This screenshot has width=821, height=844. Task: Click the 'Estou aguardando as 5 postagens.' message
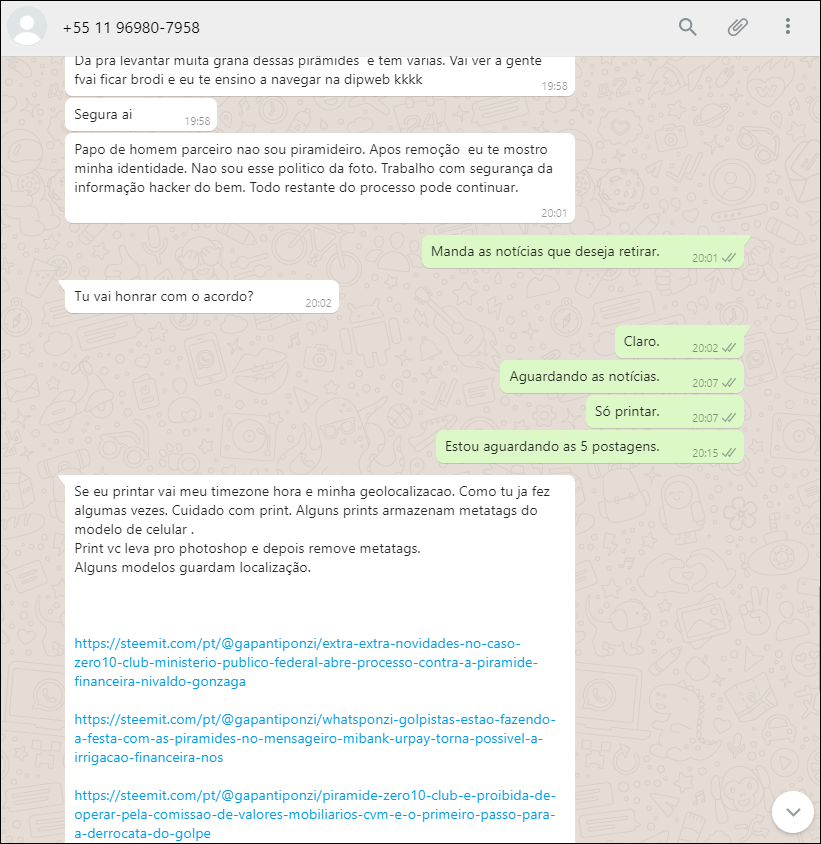(x=590, y=447)
